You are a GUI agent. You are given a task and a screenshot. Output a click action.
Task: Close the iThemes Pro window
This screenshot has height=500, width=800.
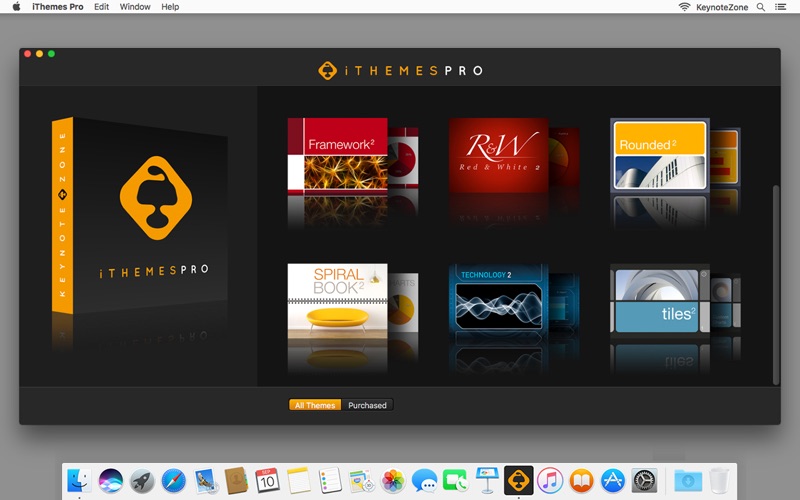(x=28, y=54)
